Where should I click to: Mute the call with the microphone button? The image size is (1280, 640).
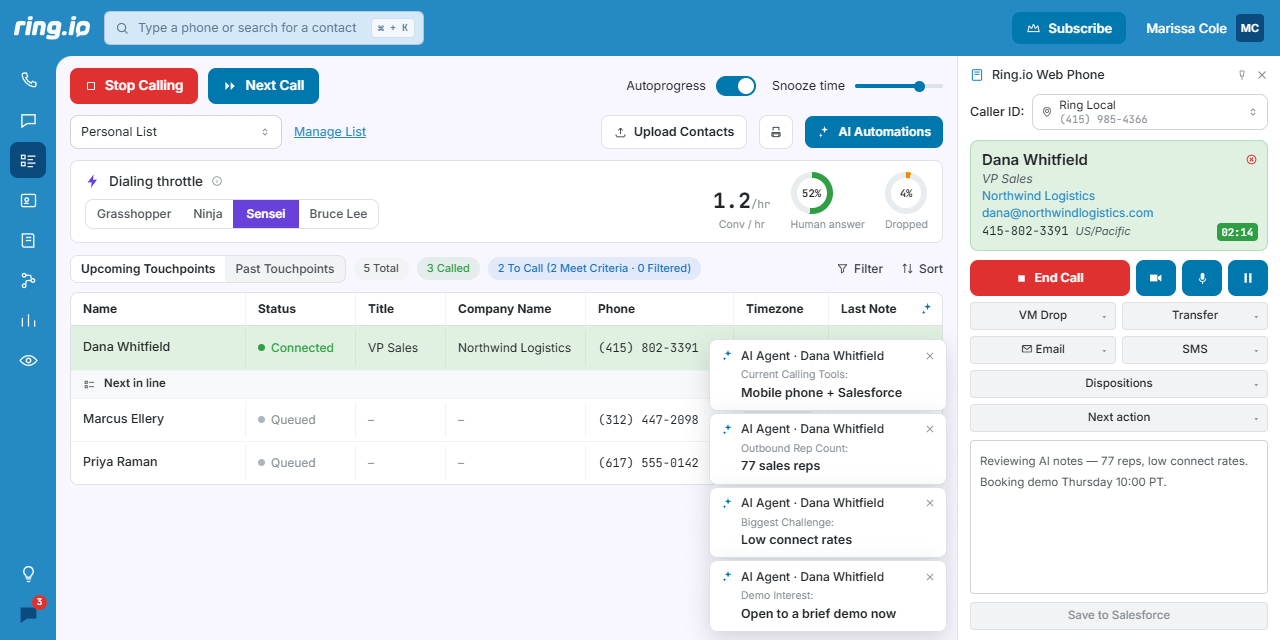pos(1202,277)
